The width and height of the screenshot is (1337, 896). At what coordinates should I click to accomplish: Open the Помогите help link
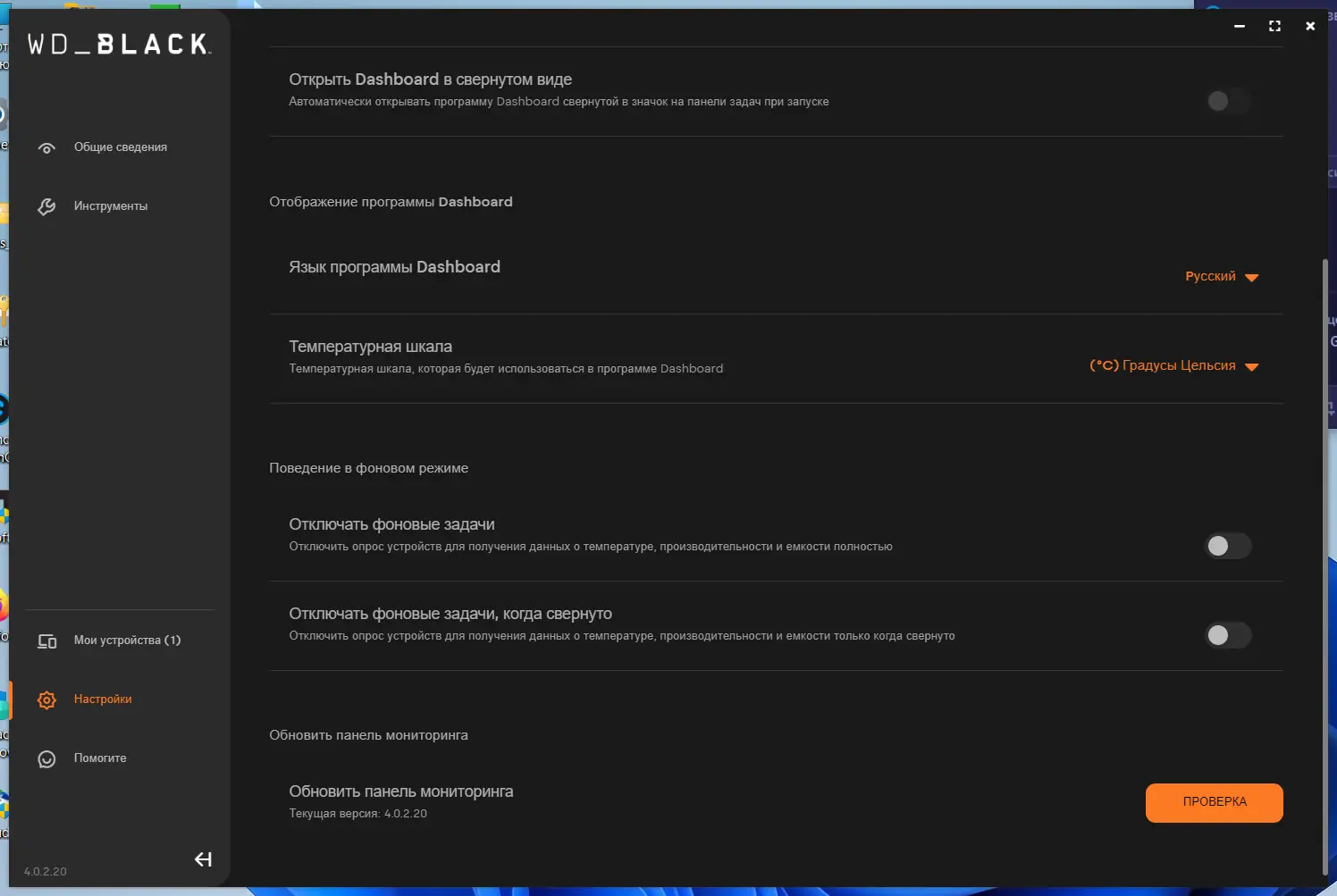(100, 758)
